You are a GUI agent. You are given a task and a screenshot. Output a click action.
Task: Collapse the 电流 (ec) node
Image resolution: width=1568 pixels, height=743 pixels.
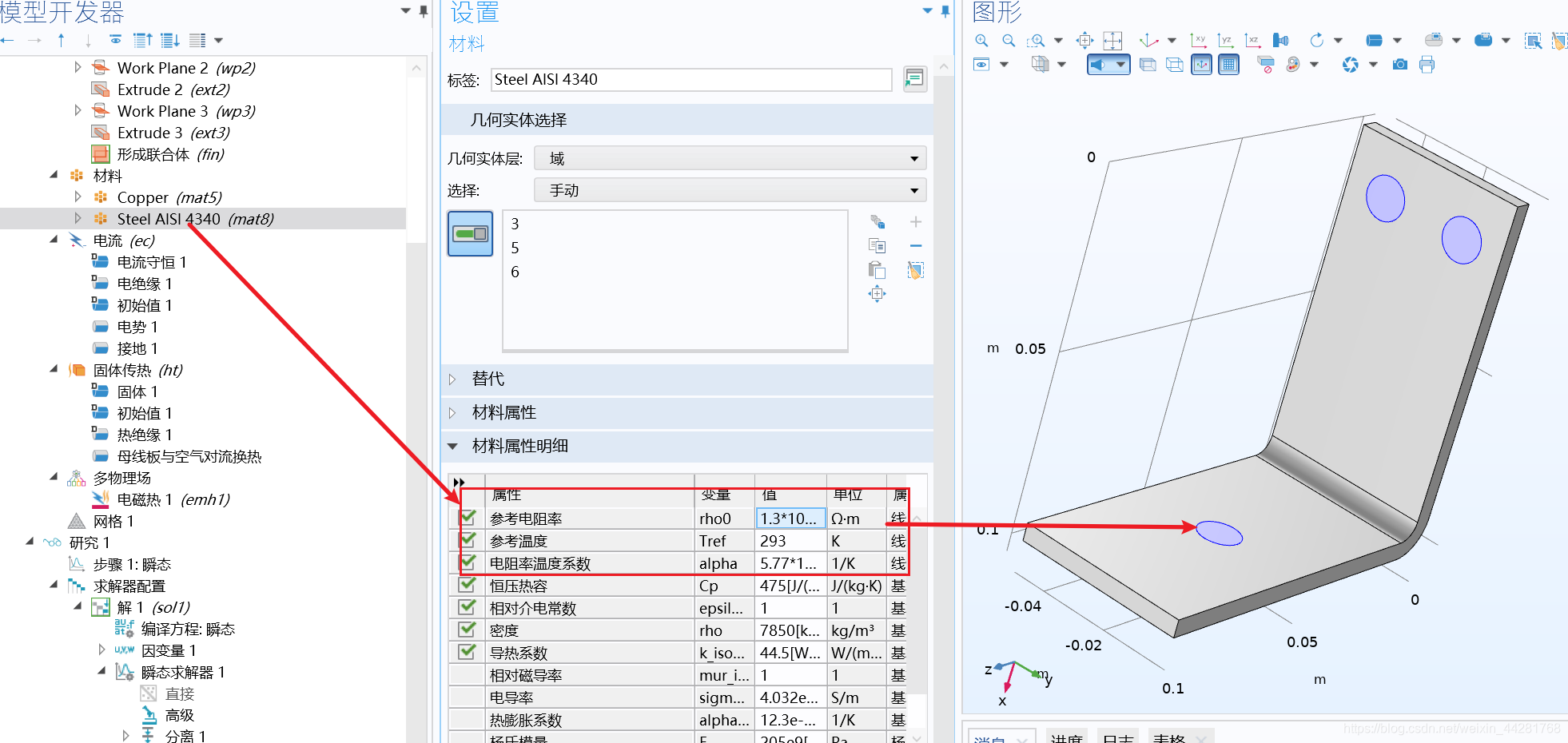[x=54, y=240]
